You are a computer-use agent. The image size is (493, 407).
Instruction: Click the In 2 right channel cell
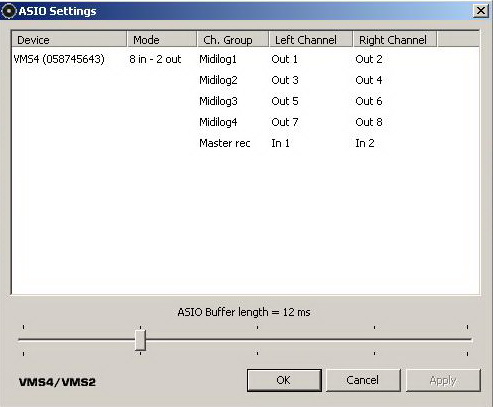click(x=365, y=143)
